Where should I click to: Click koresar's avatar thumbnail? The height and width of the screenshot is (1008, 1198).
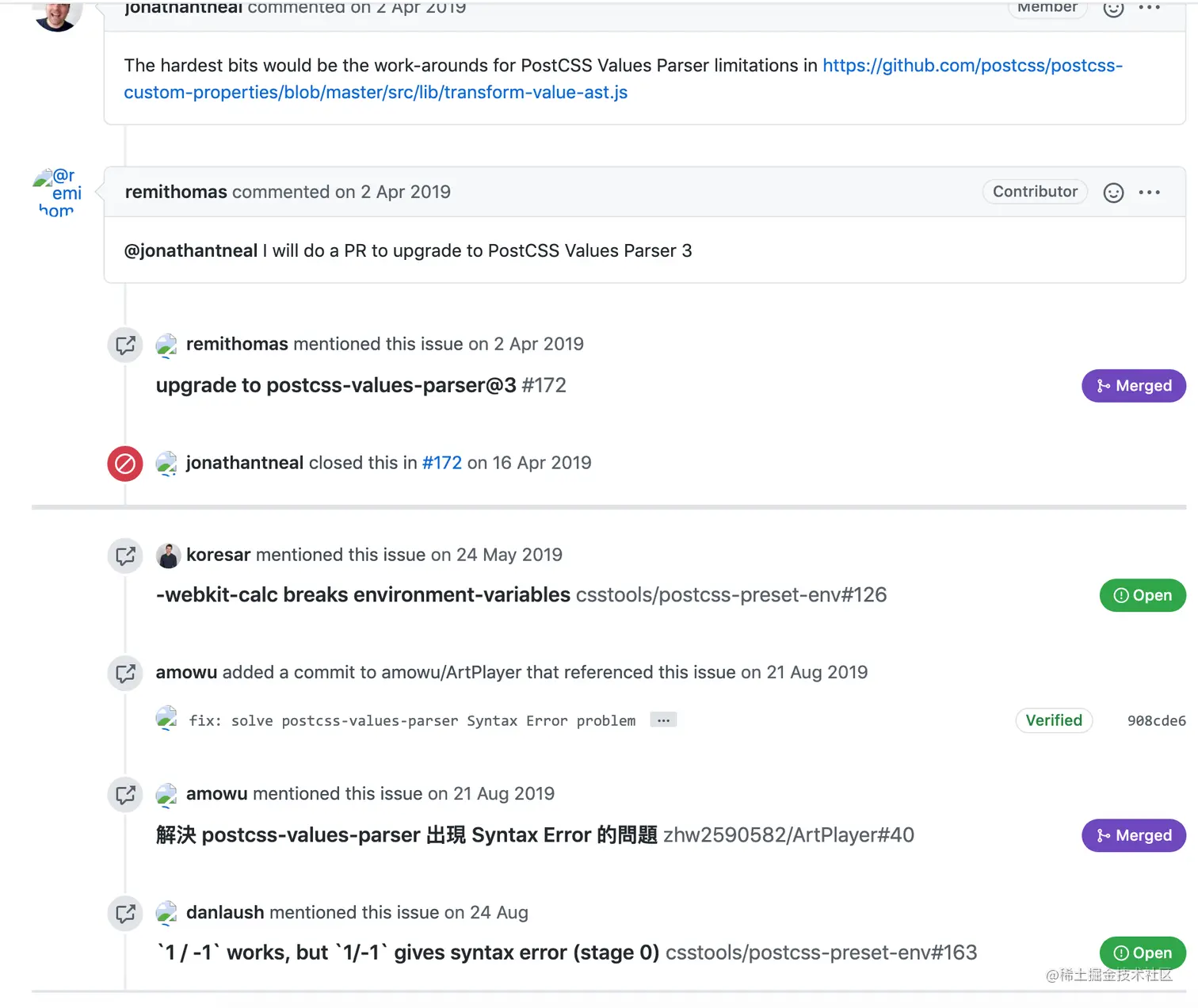tap(168, 556)
